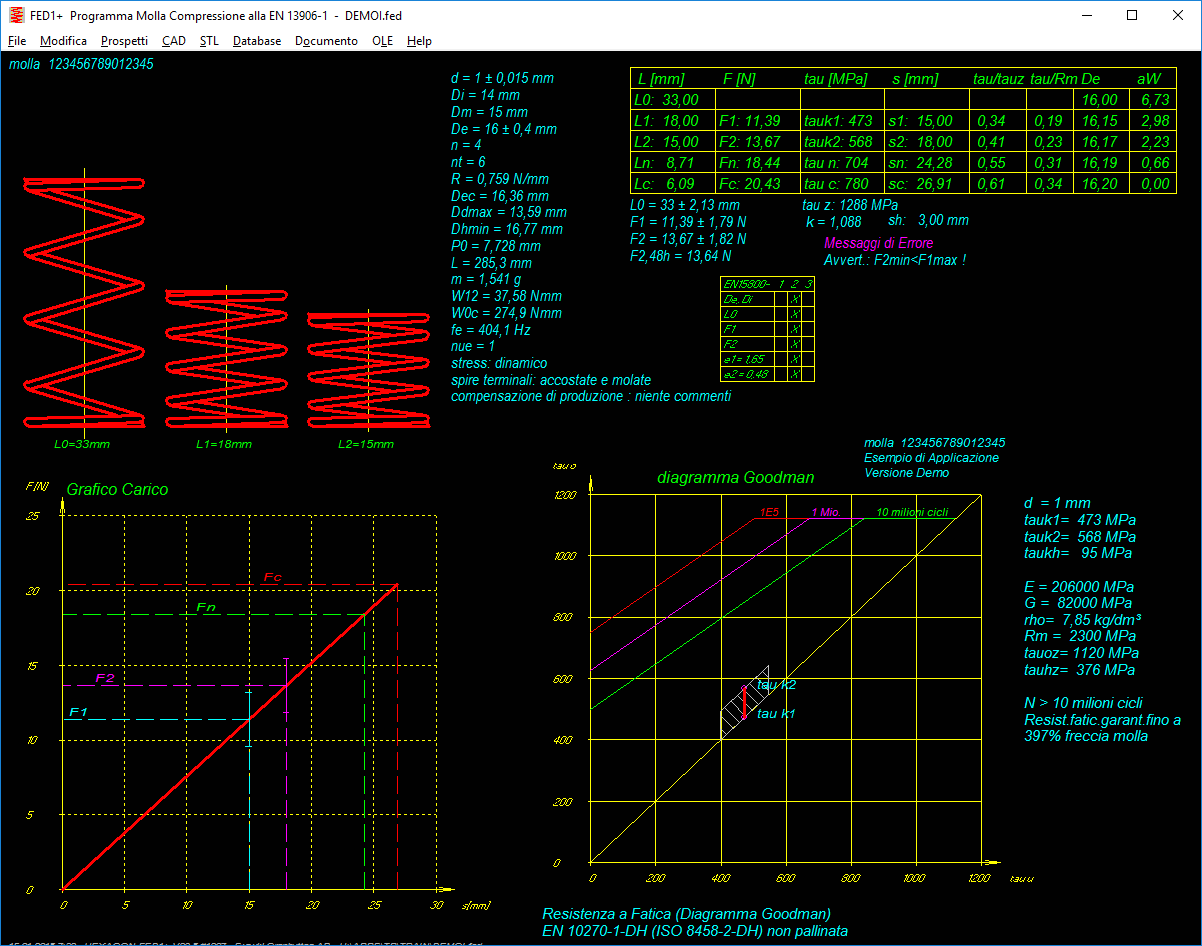The image size is (1202, 946).
Task: Open the File menu
Action: 17,41
